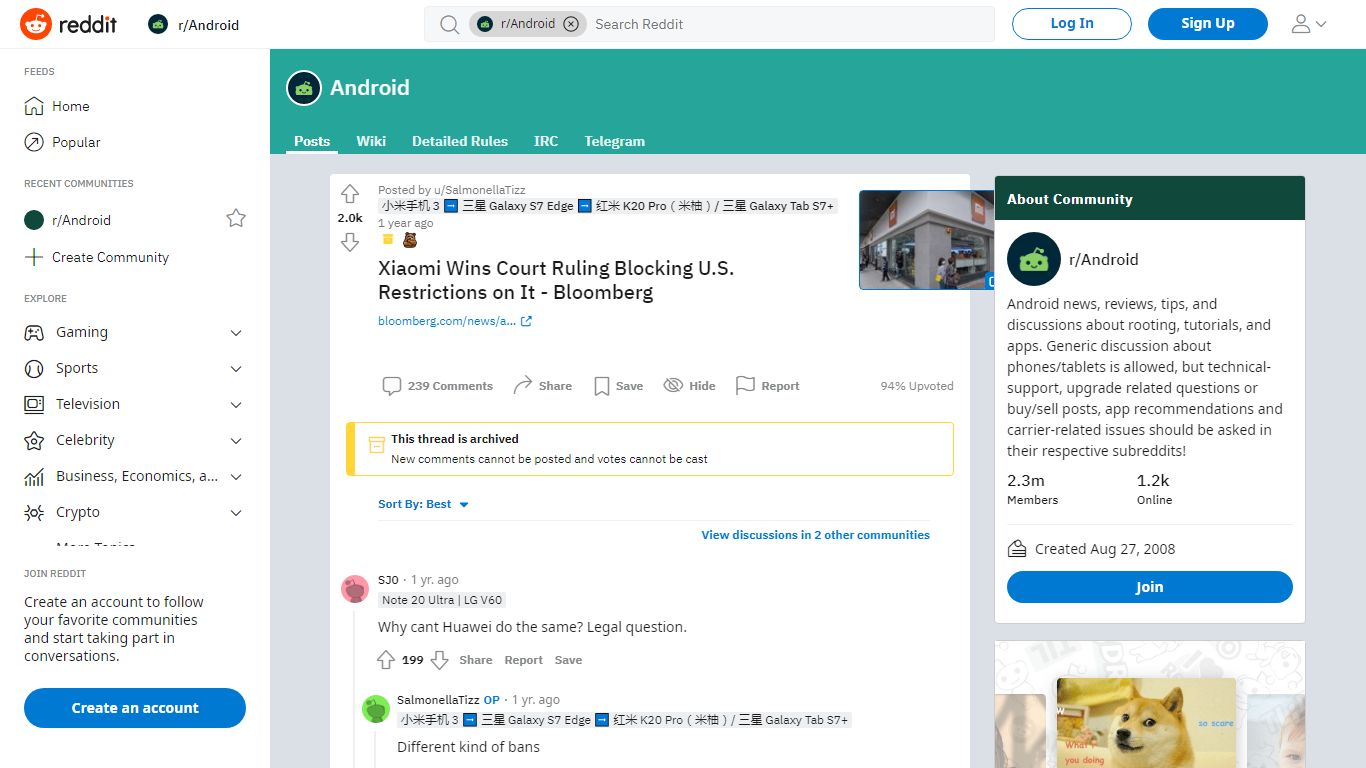Click SJO's comment avatar

point(355,589)
